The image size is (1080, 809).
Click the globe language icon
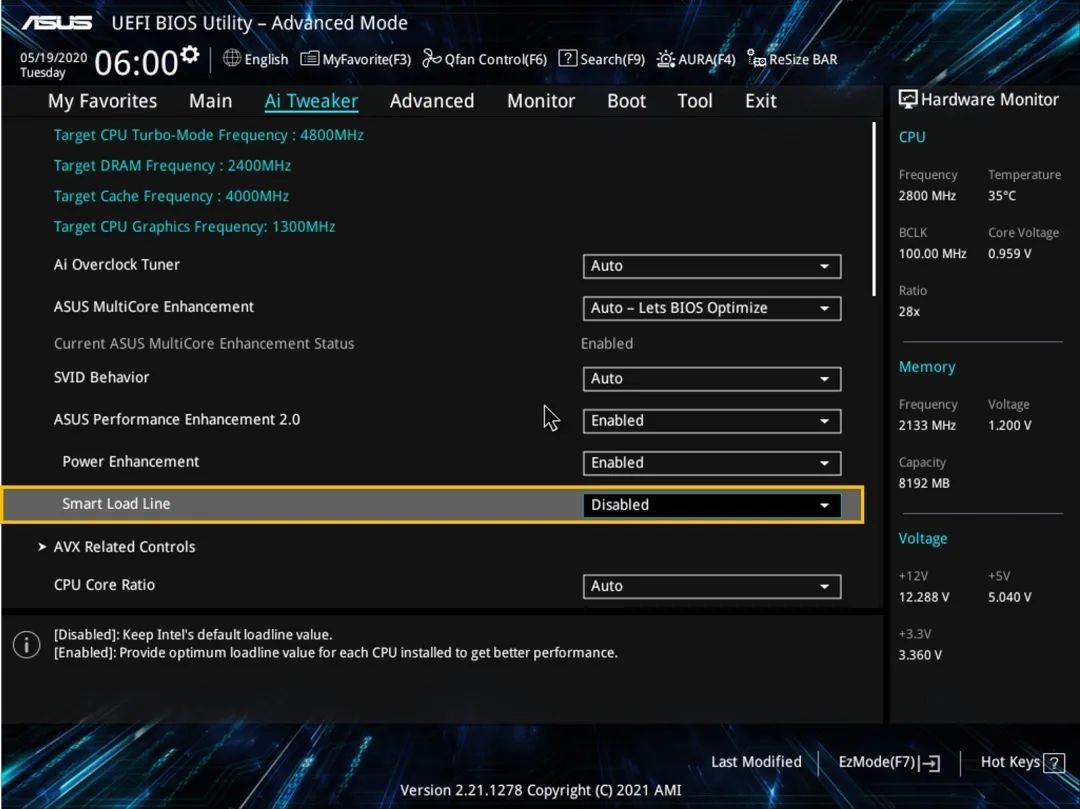[232, 59]
